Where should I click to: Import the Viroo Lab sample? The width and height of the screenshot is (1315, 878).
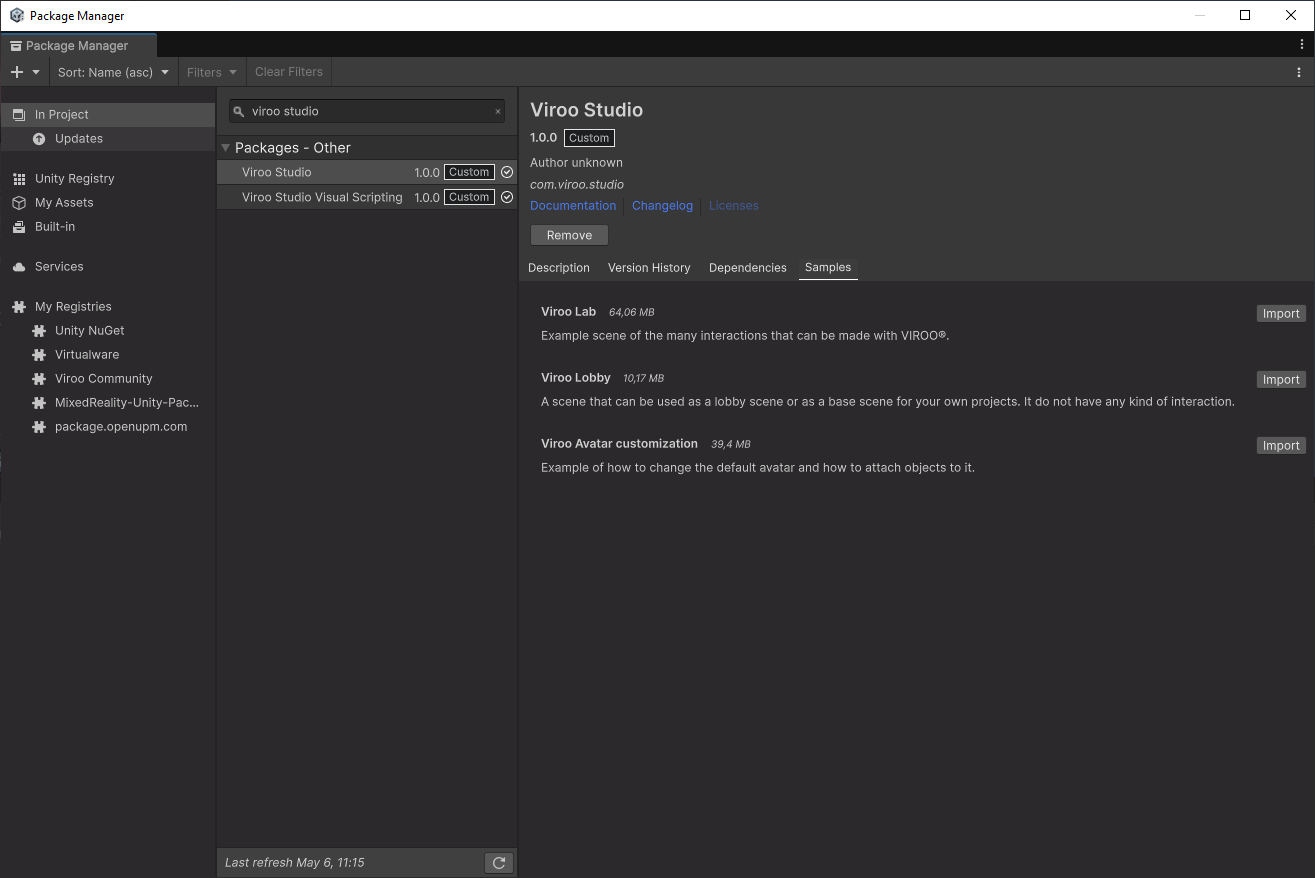pyautogui.click(x=1280, y=314)
